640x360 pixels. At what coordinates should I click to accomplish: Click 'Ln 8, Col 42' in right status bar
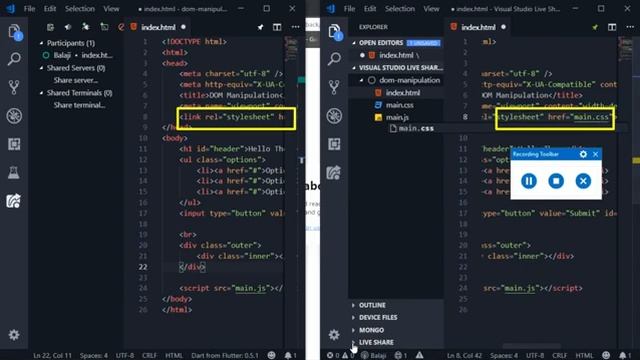click(464, 356)
